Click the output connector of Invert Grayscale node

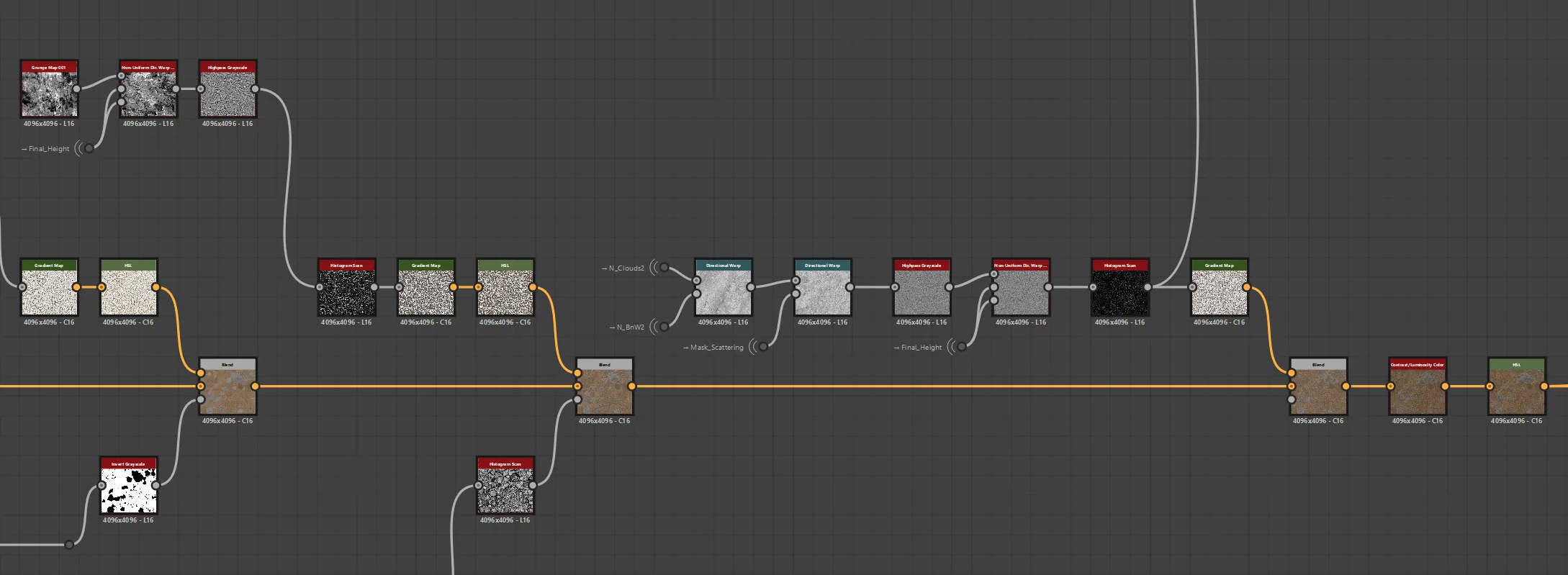click(x=156, y=485)
